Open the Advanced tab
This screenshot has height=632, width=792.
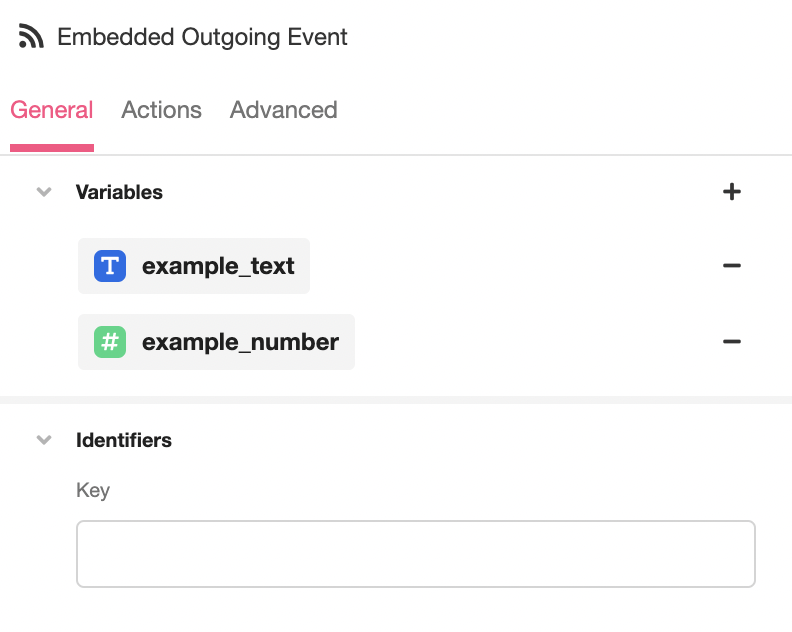[283, 110]
